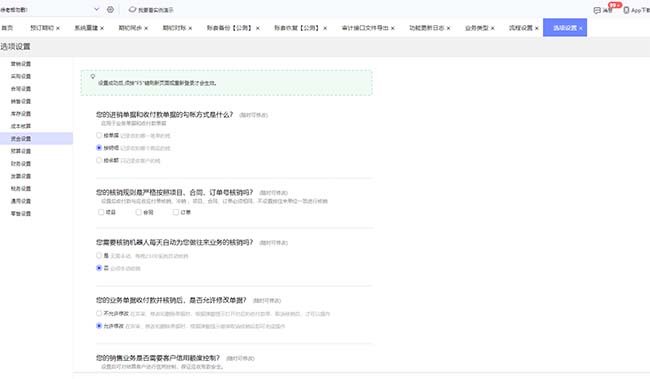Open the 账套备份【公测】 tab
The height and width of the screenshot is (379, 650).
click(229, 28)
